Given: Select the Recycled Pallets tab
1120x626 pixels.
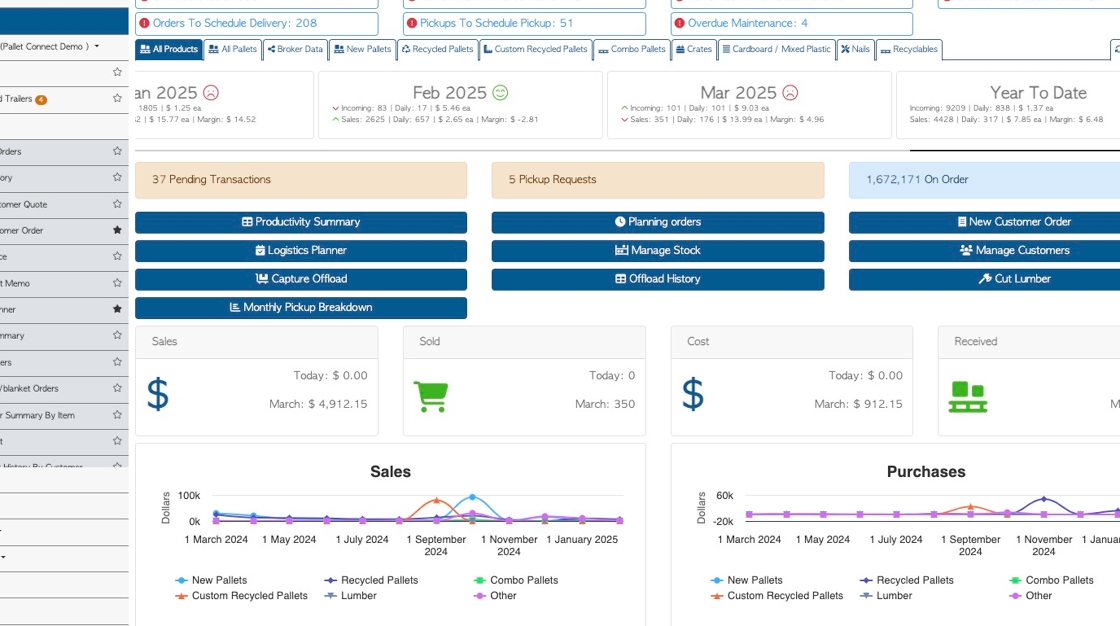Looking at the screenshot, I should pos(437,49).
